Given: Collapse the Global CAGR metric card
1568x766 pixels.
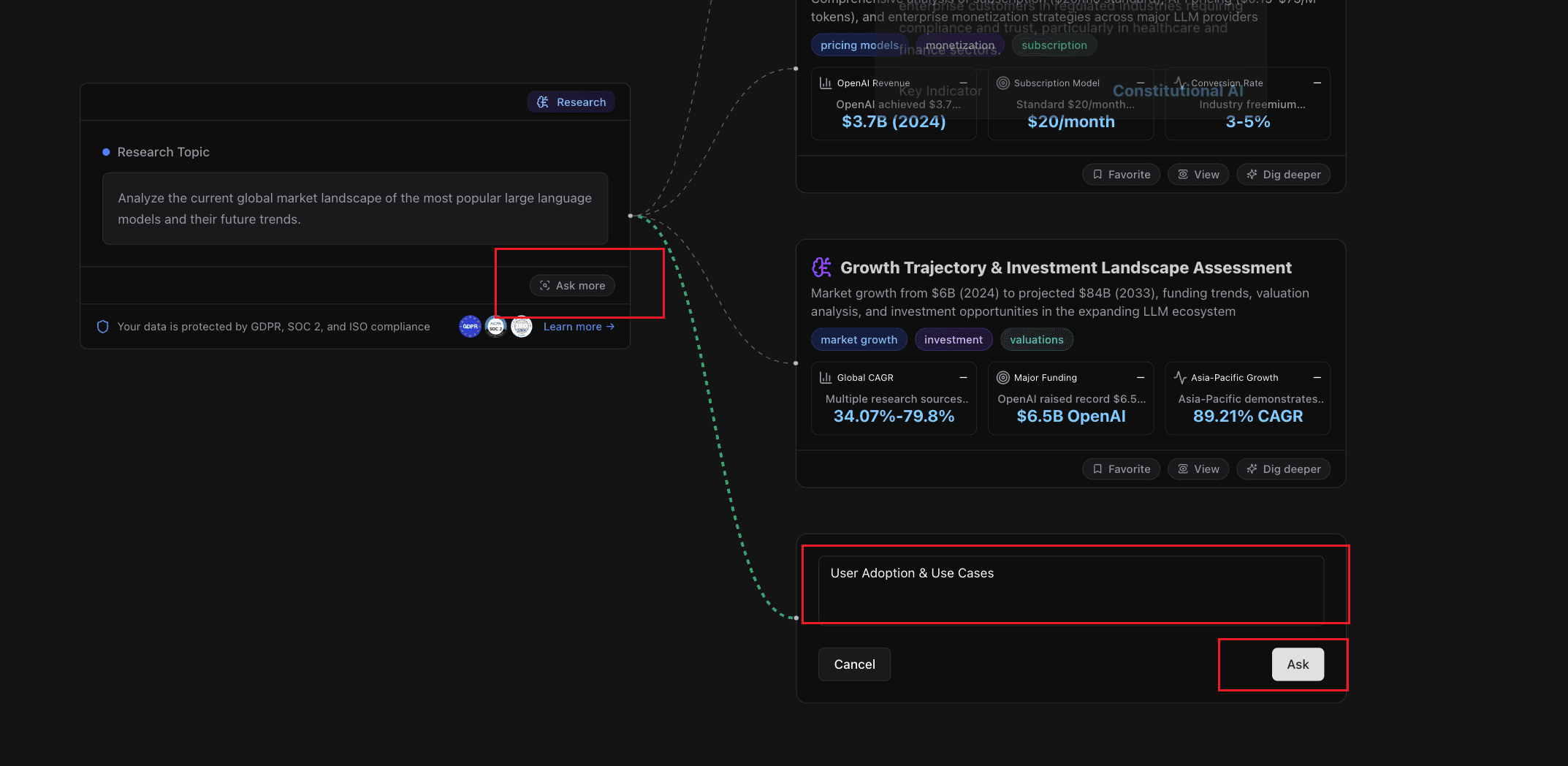Looking at the screenshot, I should [x=964, y=378].
